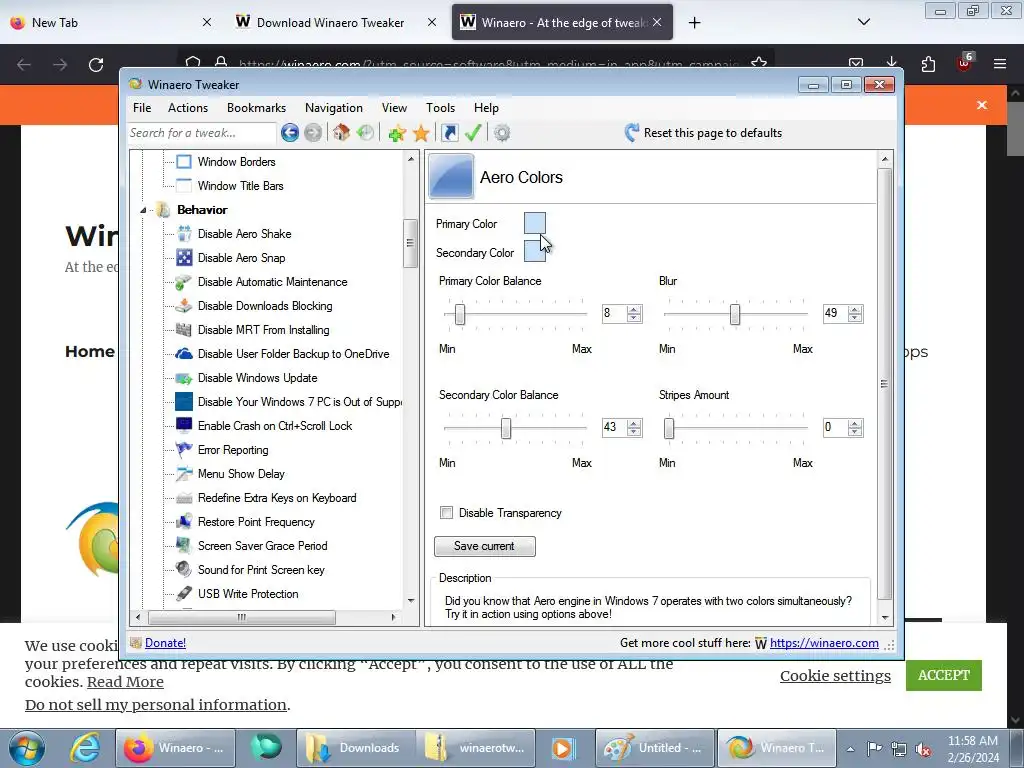The height and width of the screenshot is (768, 1024).
Task: Increase Stripes Amount spinner value
Action: coord(855,423)
